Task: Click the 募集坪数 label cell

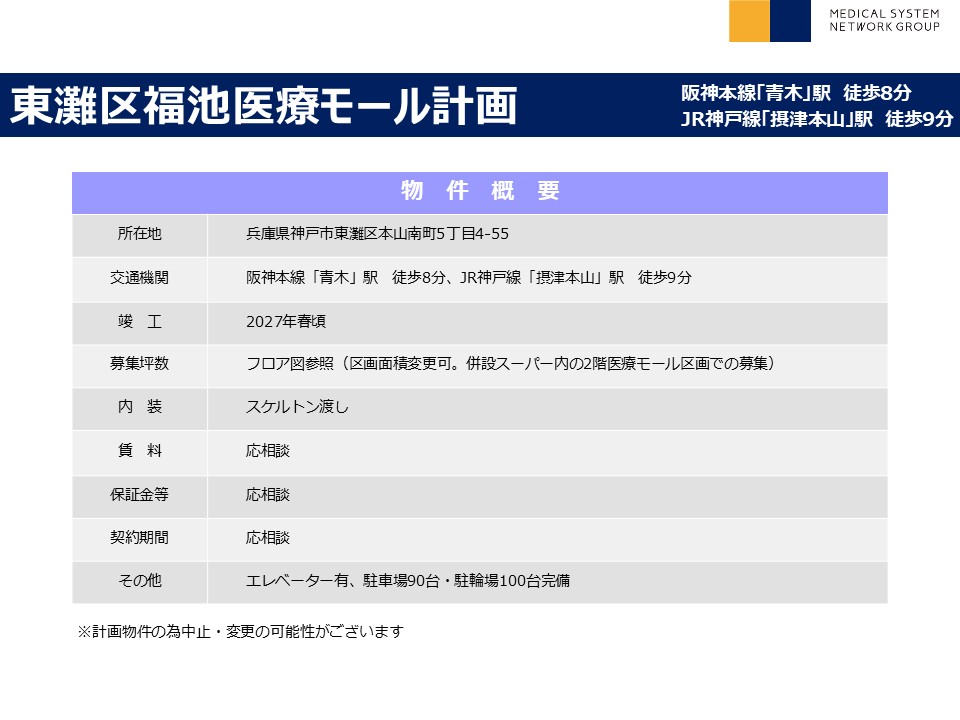Action: click(139, 364)
